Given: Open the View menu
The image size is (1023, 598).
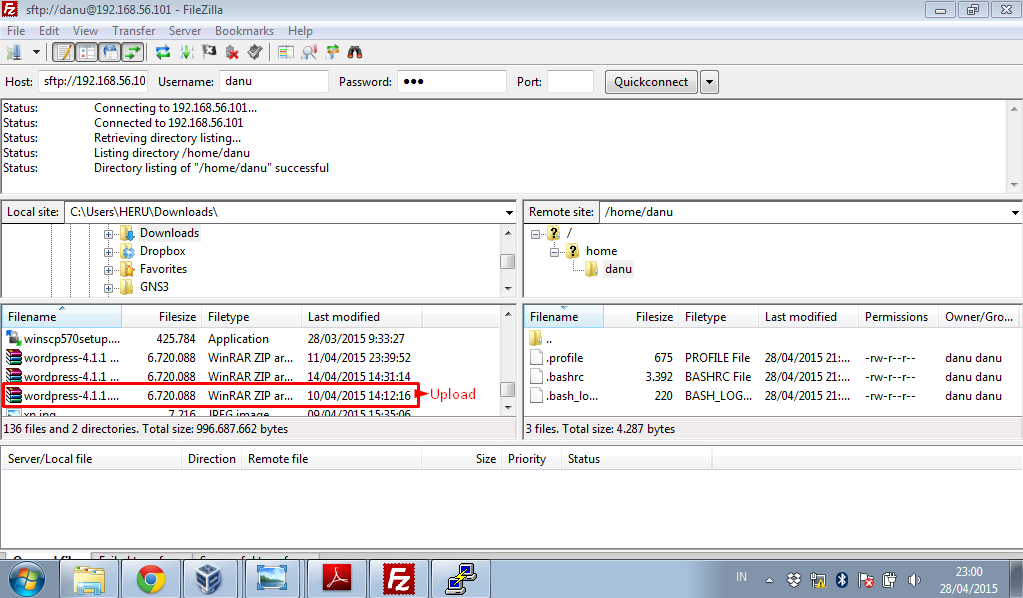Looking at the screenshot, I should click(85, 31).
